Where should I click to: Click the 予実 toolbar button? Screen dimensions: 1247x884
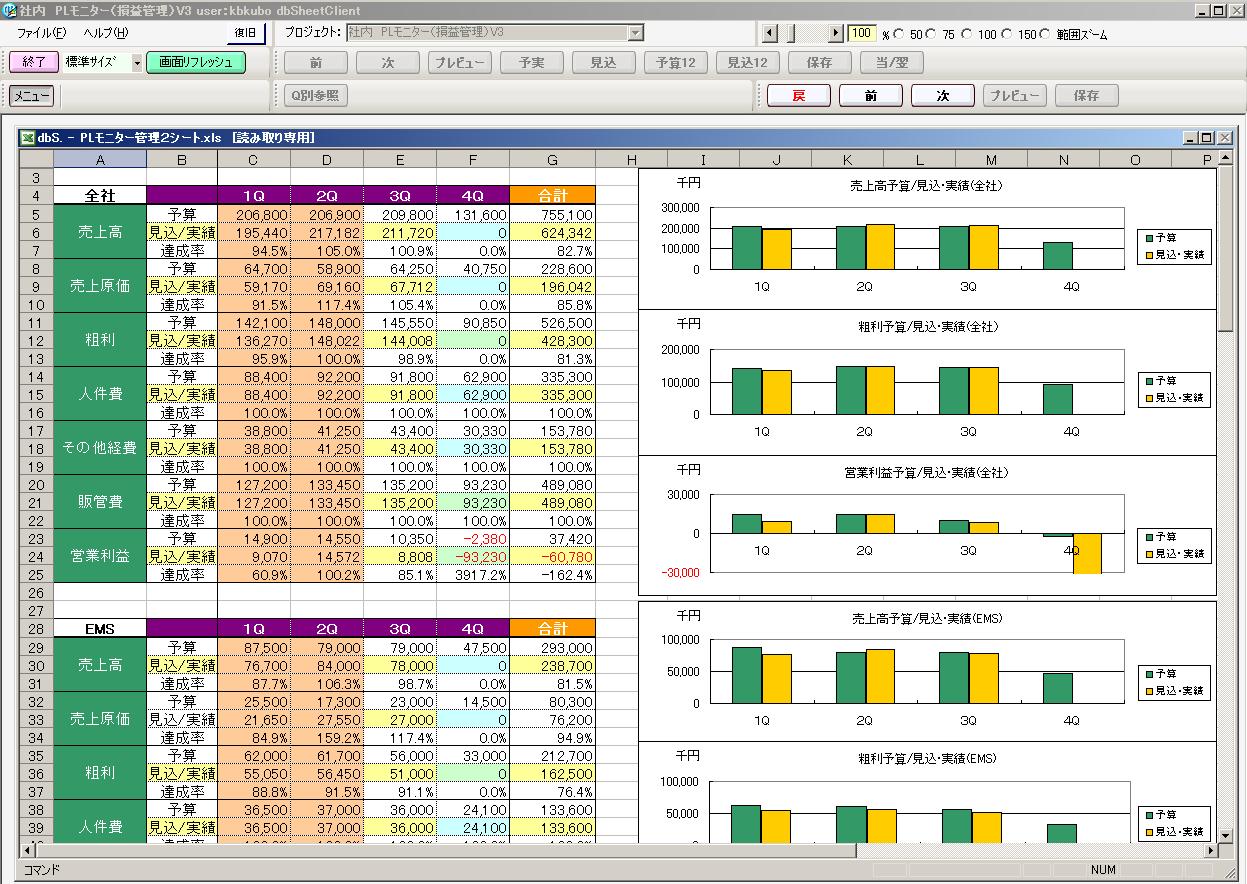pos(532,63)
